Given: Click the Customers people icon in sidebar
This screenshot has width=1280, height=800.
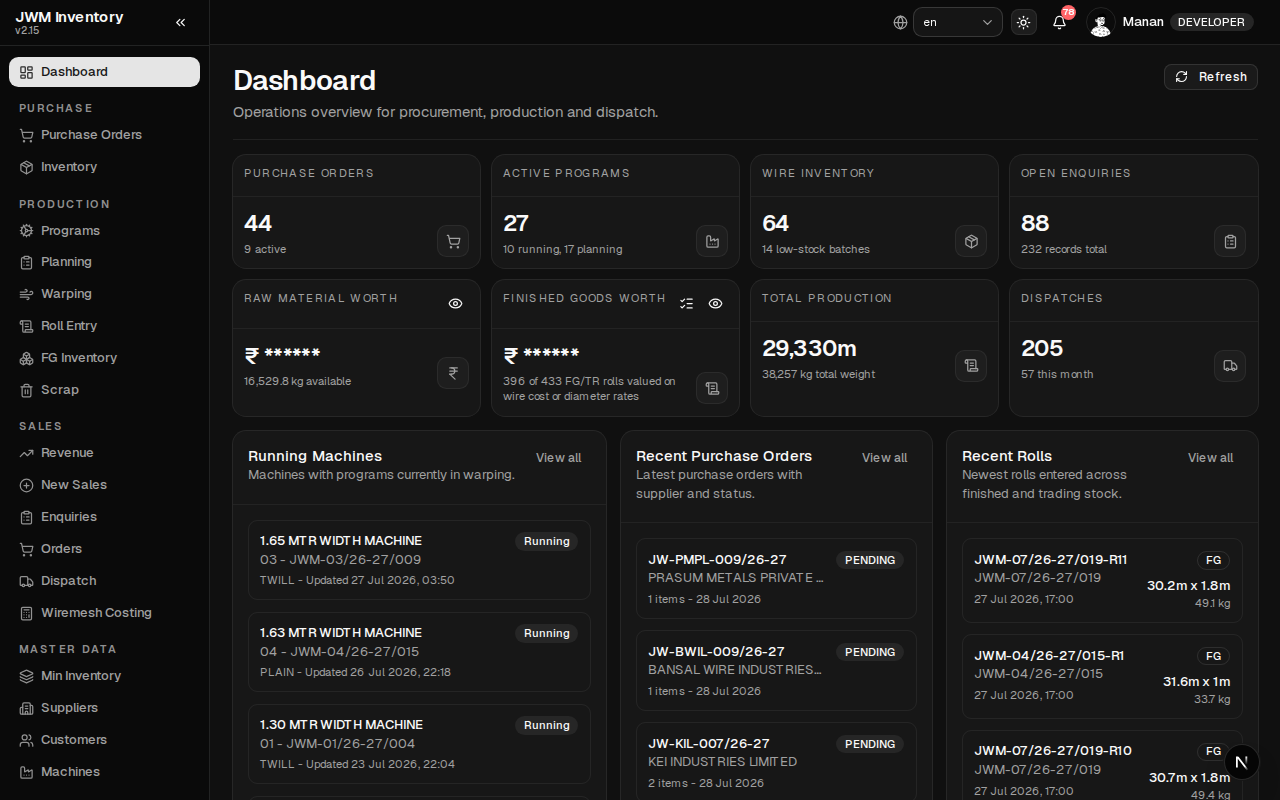Looking at the screenshot, I should (27, 740).
